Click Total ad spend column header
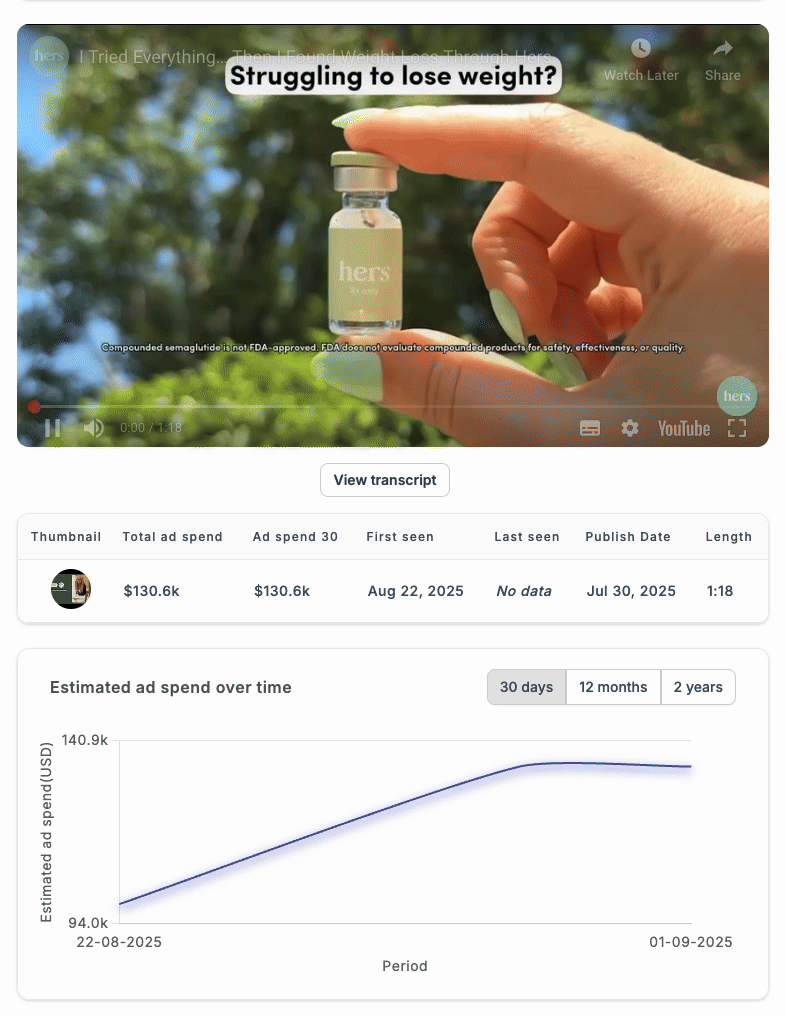The height and width of the screenshot is (1016, 786). (x=172, y=537)
